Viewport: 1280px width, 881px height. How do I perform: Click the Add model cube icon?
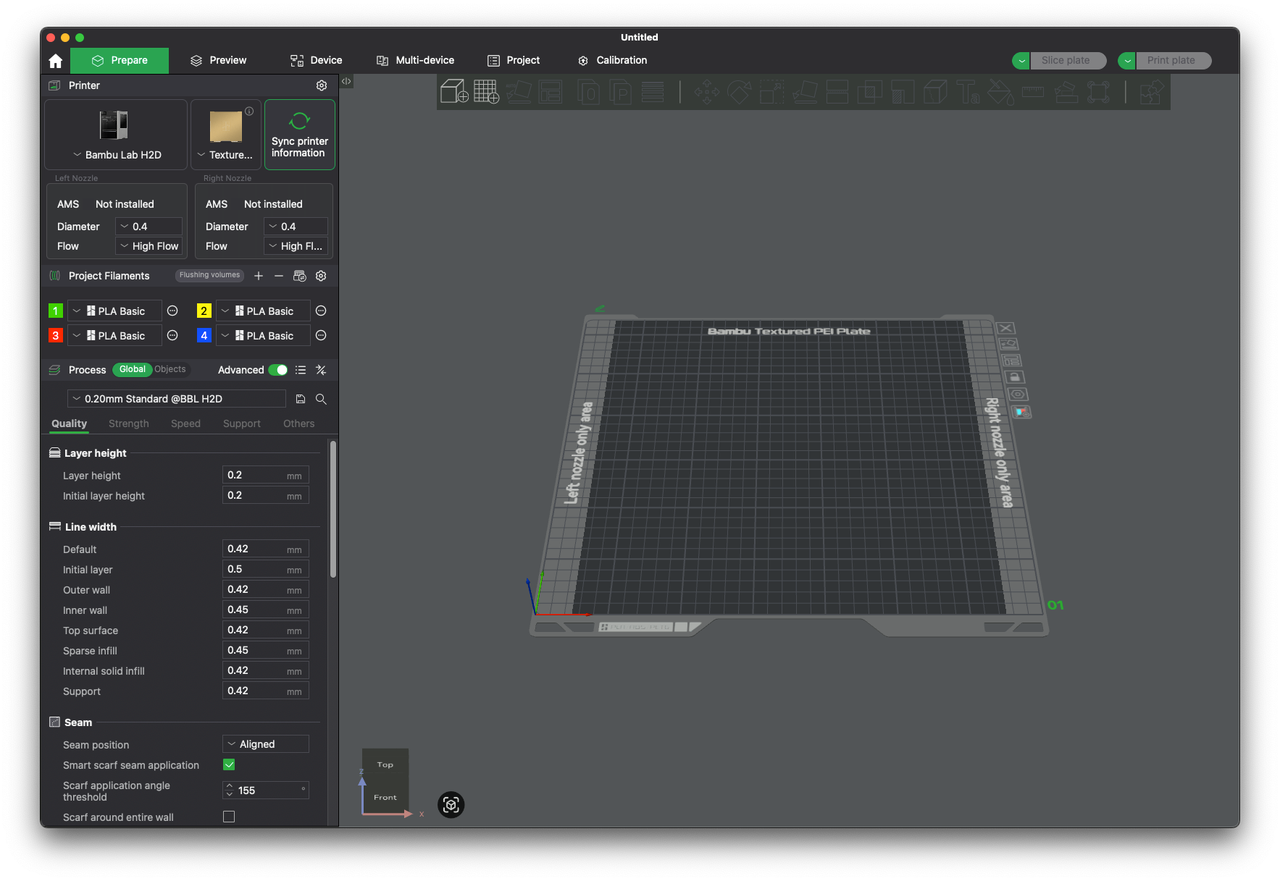point(455,92)
